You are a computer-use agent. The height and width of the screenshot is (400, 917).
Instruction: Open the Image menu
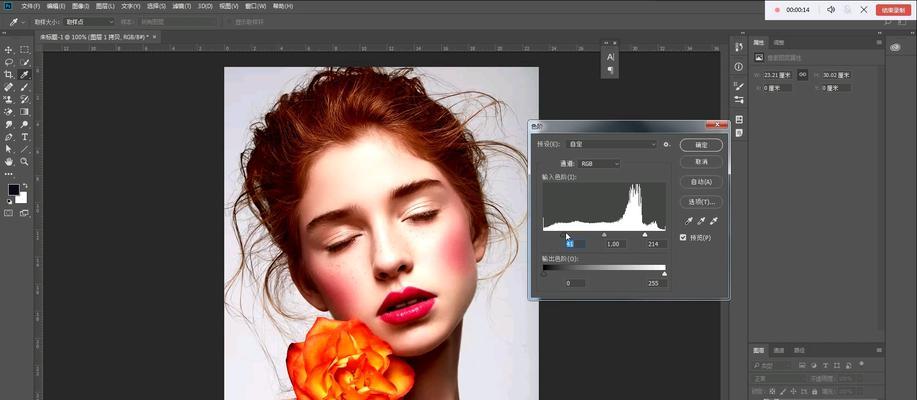click(80, 6)
